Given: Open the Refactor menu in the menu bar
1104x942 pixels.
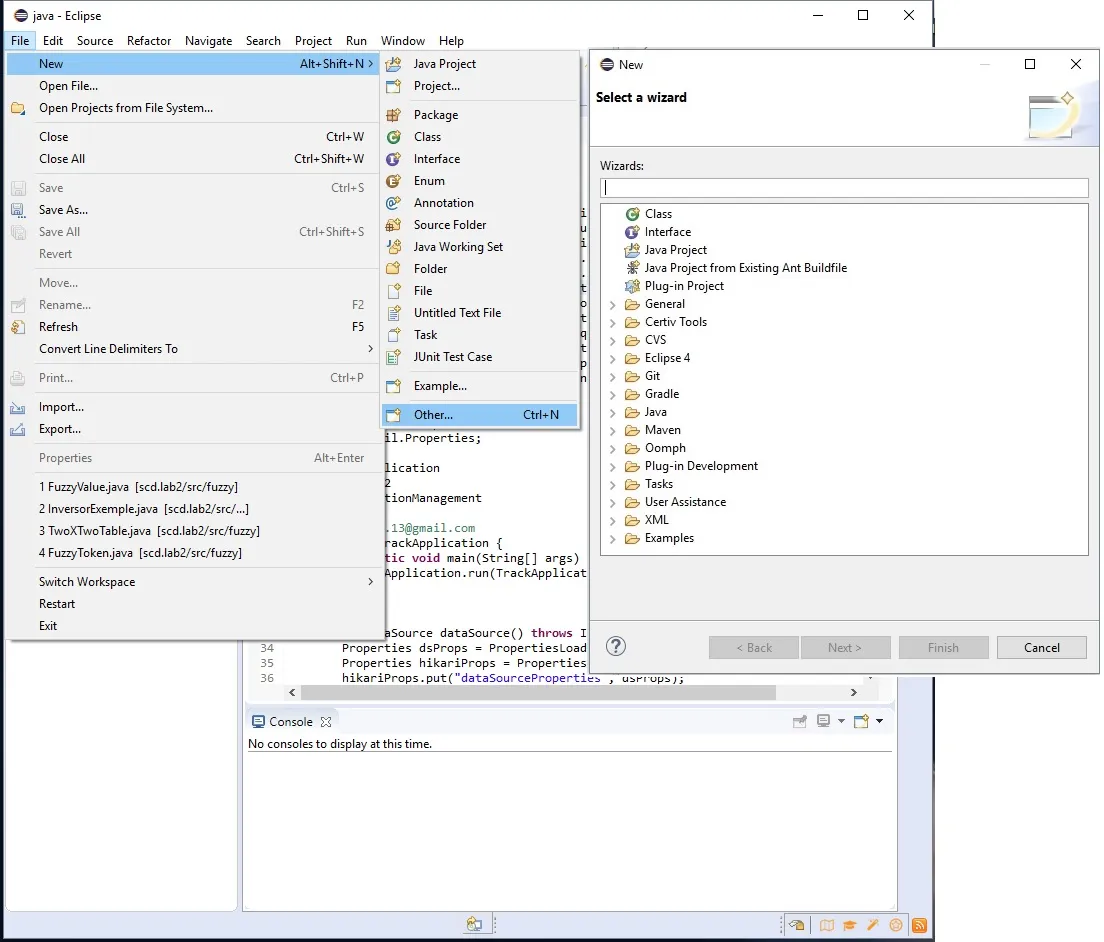Looking at the screenshot, I should coord(149,41).
